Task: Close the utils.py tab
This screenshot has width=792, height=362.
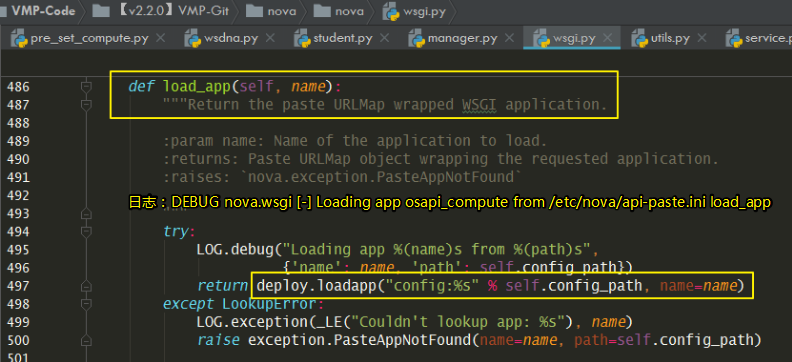Action: [702, 38]
